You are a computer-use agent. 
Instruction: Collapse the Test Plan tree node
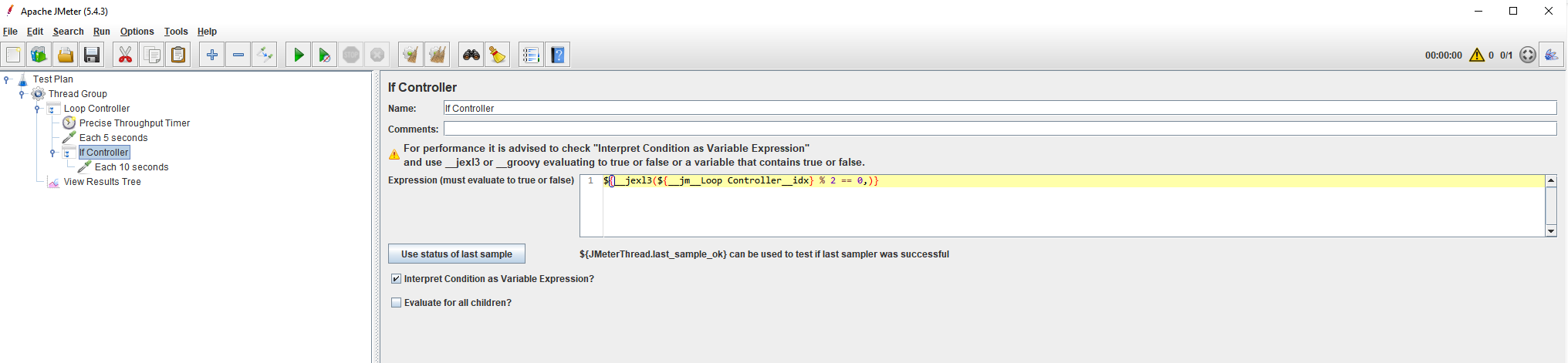click(7, 79)
